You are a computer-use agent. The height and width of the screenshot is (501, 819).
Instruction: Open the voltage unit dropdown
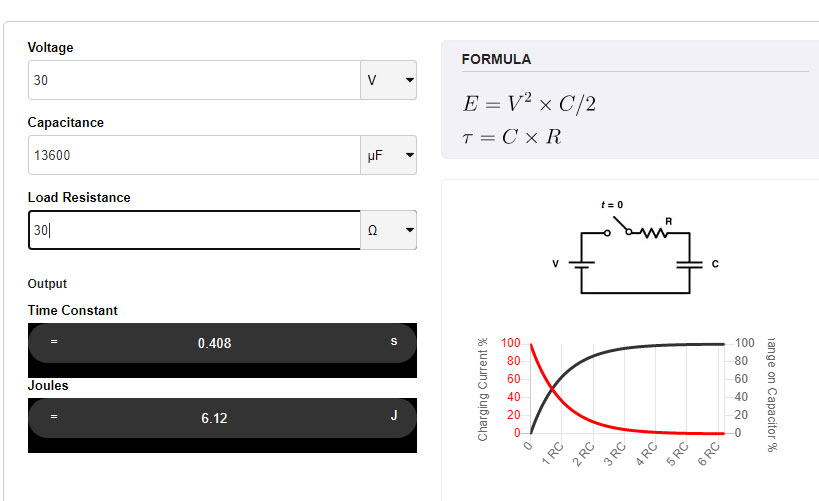point(388,80)
